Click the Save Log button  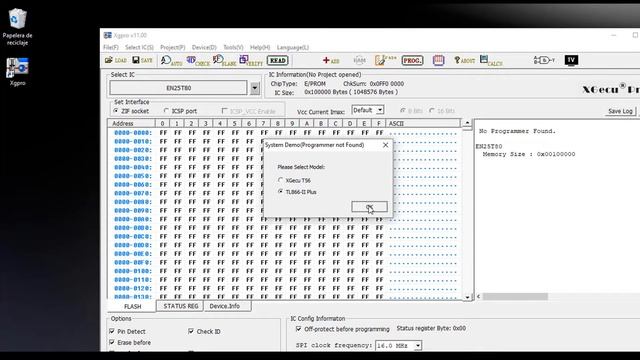(x=620, y=111)
